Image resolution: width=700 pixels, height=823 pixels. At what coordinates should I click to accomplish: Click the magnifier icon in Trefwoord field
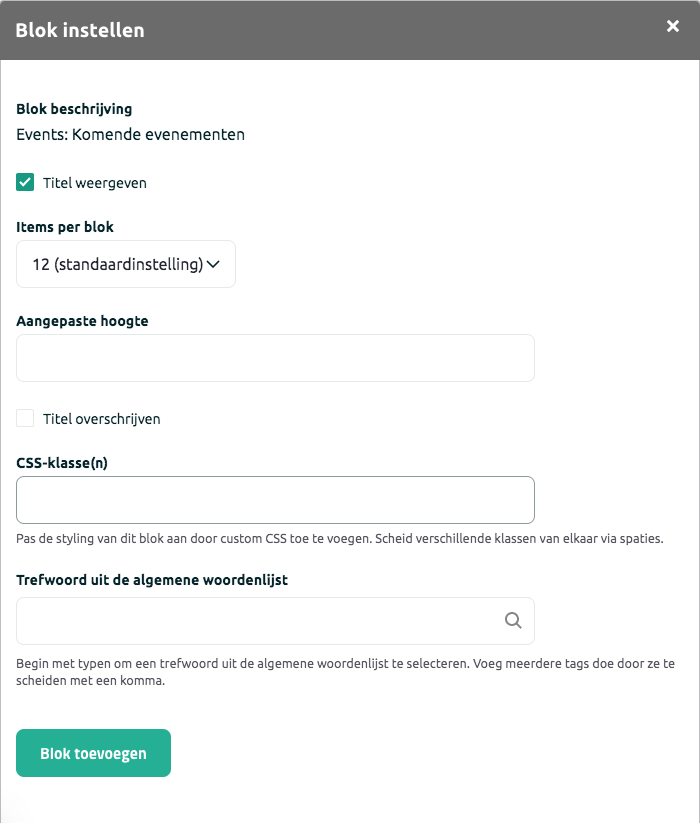pyautogui.click(x=513, y=620)
